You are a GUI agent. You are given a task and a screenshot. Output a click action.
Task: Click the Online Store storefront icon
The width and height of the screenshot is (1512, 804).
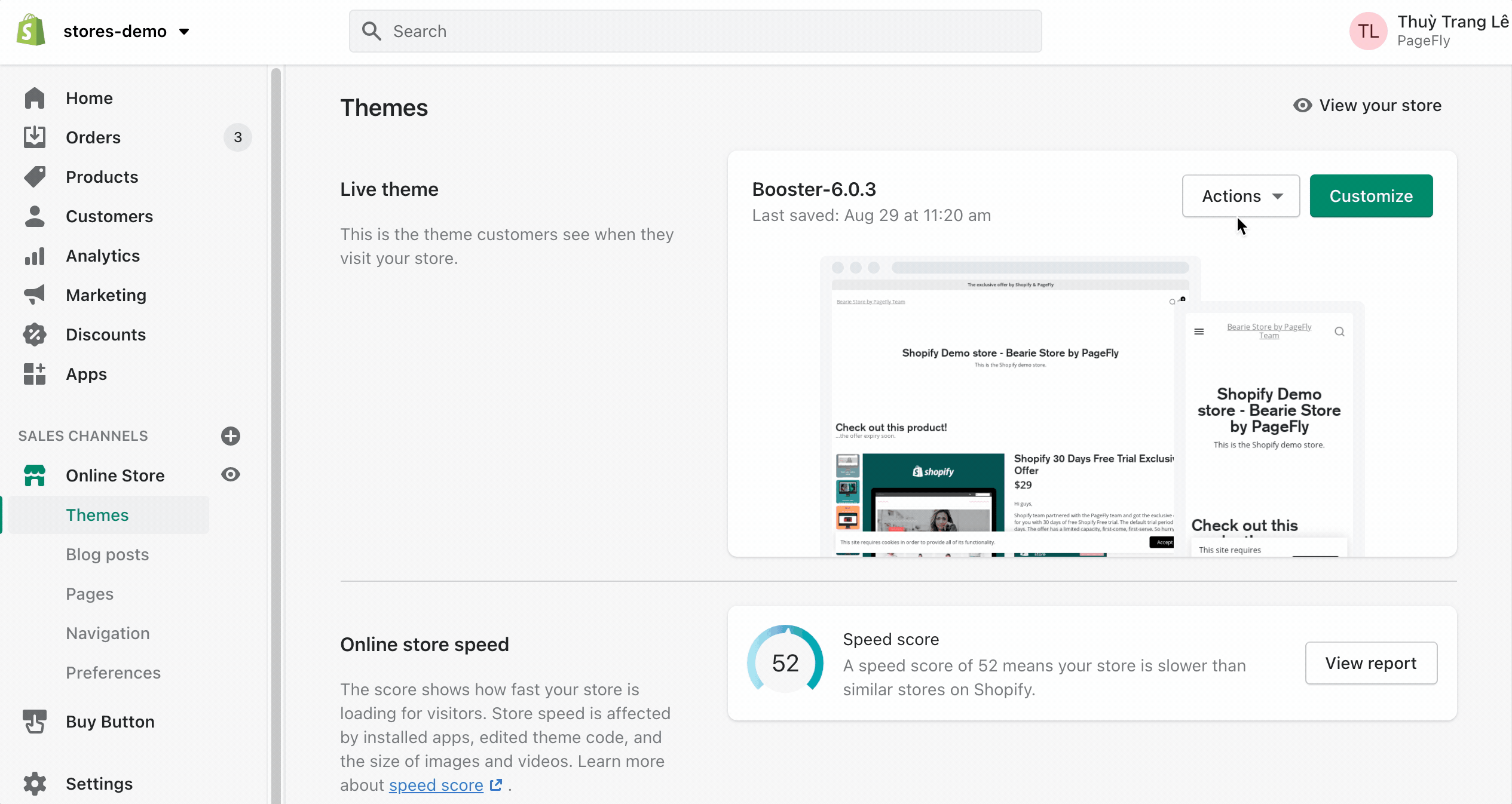[35, 475]
